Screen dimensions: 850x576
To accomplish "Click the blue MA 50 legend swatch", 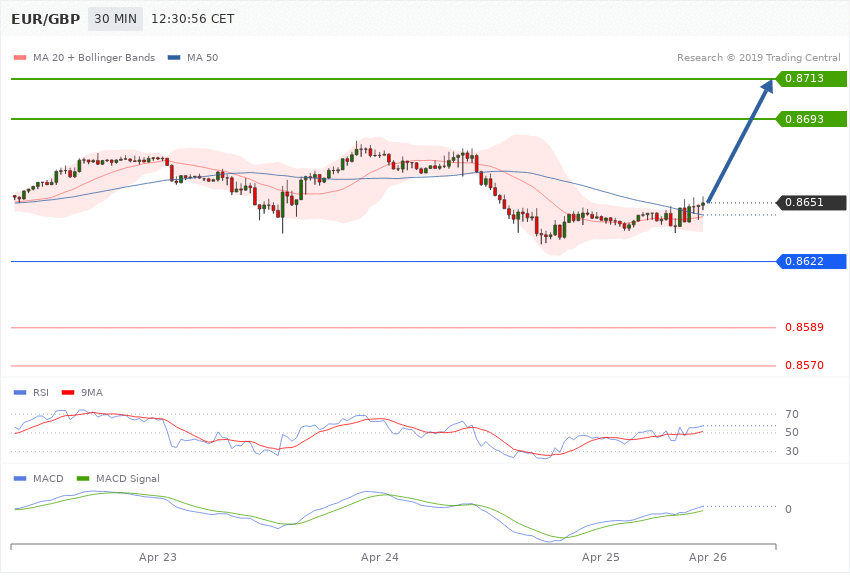I will click(x=174, y=58).
